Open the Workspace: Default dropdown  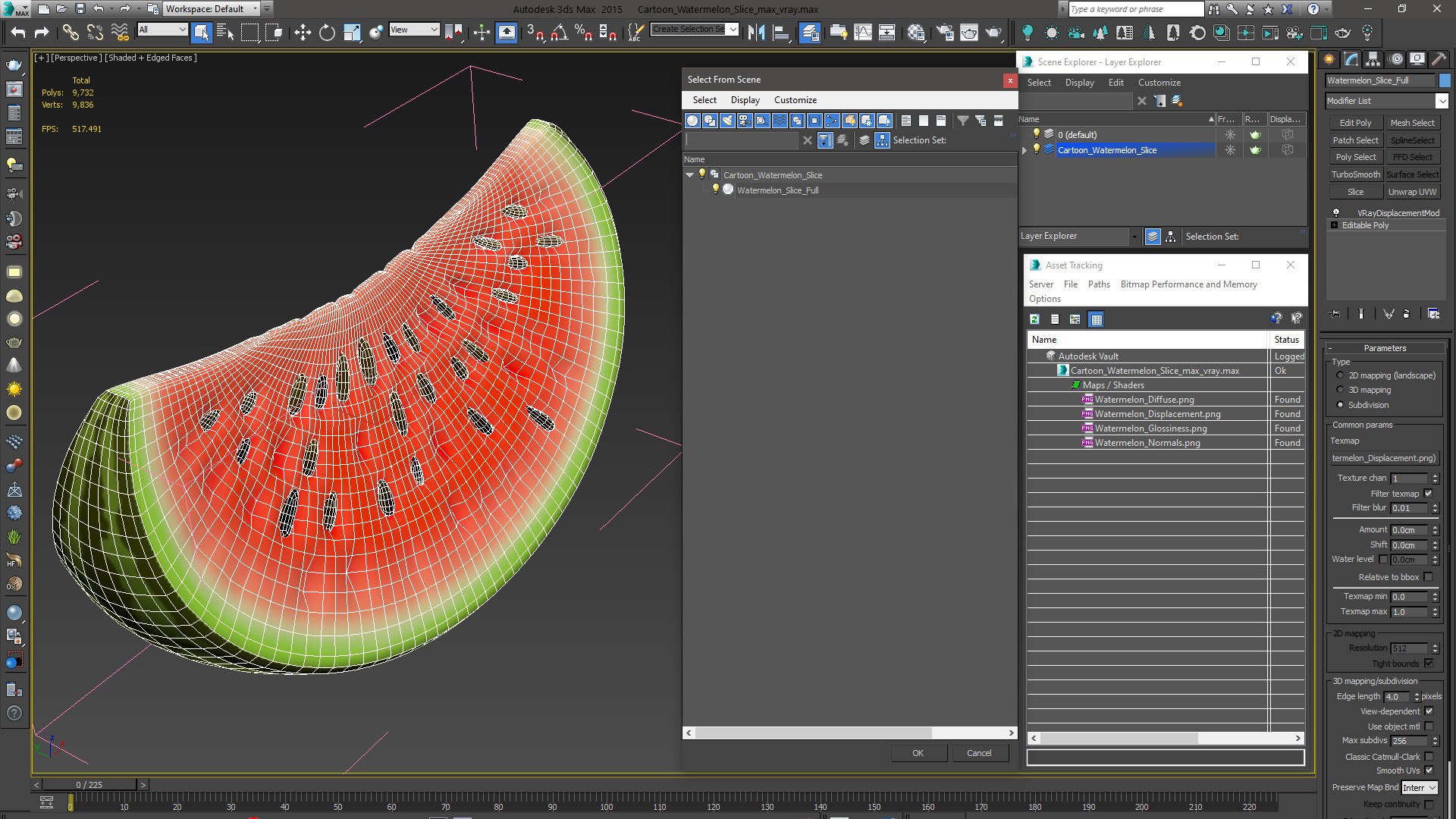coord(212,9)
